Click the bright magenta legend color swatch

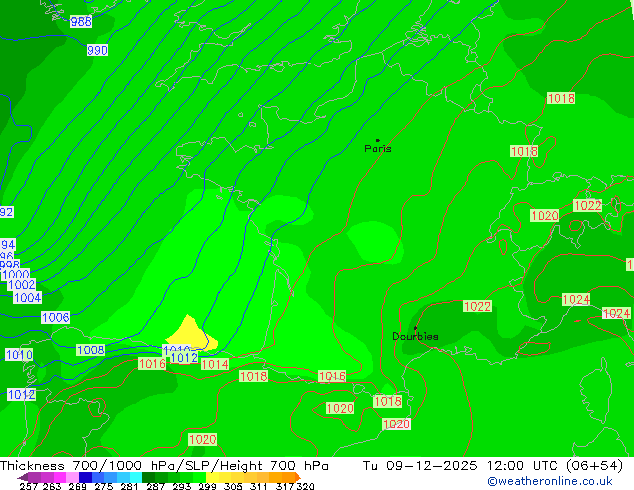tap(60, 477)
